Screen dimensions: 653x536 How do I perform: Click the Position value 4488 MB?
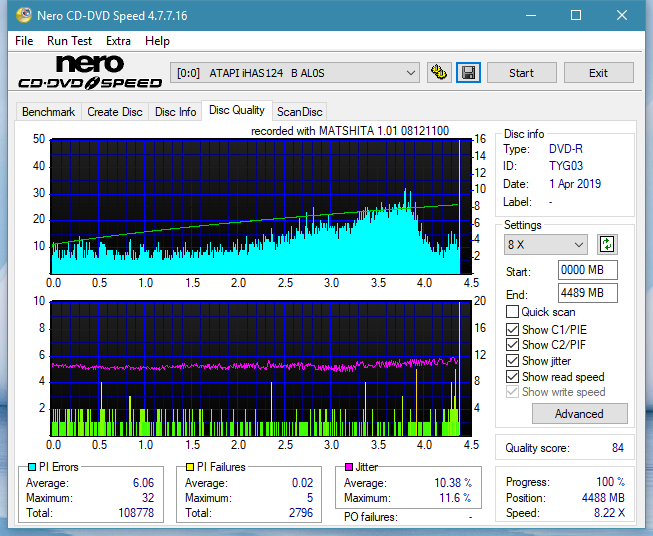pyautogui.click(x=603, y=497)
